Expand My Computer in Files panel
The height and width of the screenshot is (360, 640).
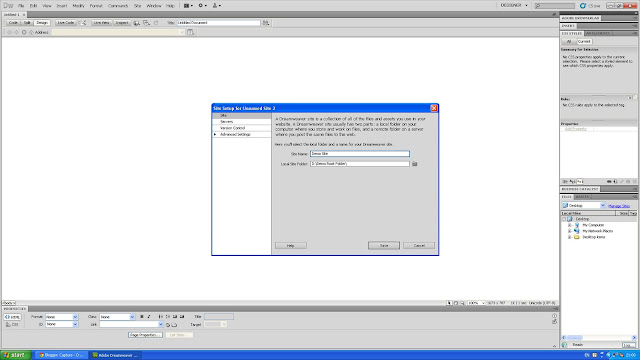pos(569,225)
